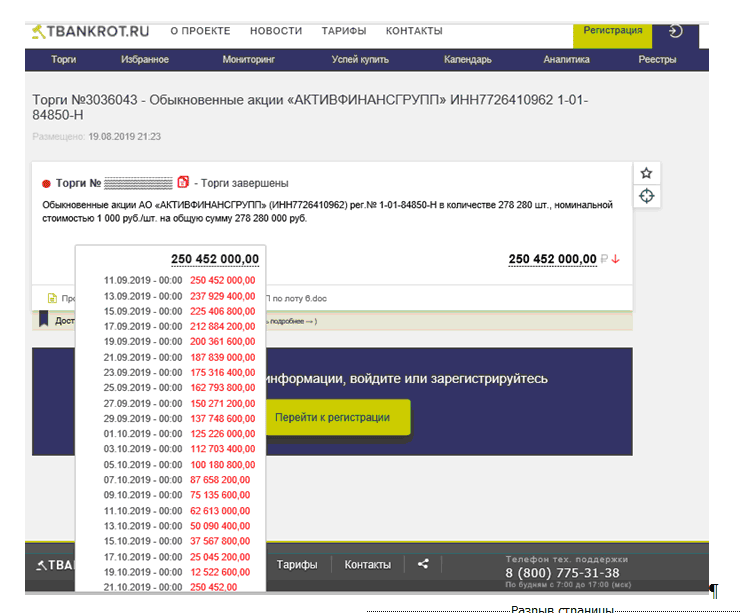Image resolution: width=741 pixels, height=613 pixels.
Task: Click the Торги завершены status text
Action: (x=245, y=183)
